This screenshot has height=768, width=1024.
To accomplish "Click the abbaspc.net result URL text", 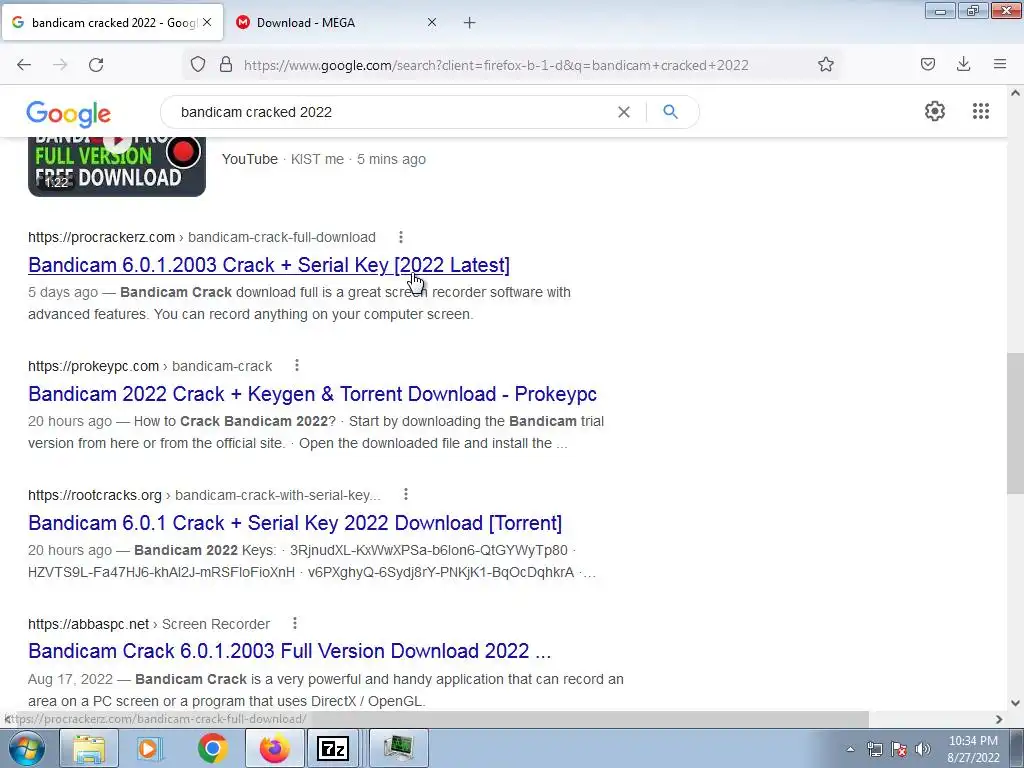I will (x=149, y=624).
